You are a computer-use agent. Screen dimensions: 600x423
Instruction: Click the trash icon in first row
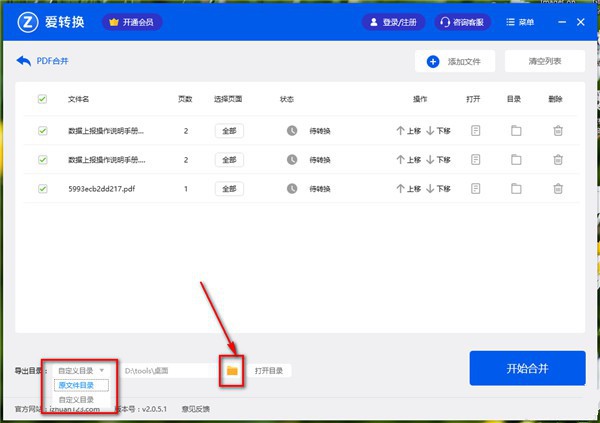click(x=558, y=130)
